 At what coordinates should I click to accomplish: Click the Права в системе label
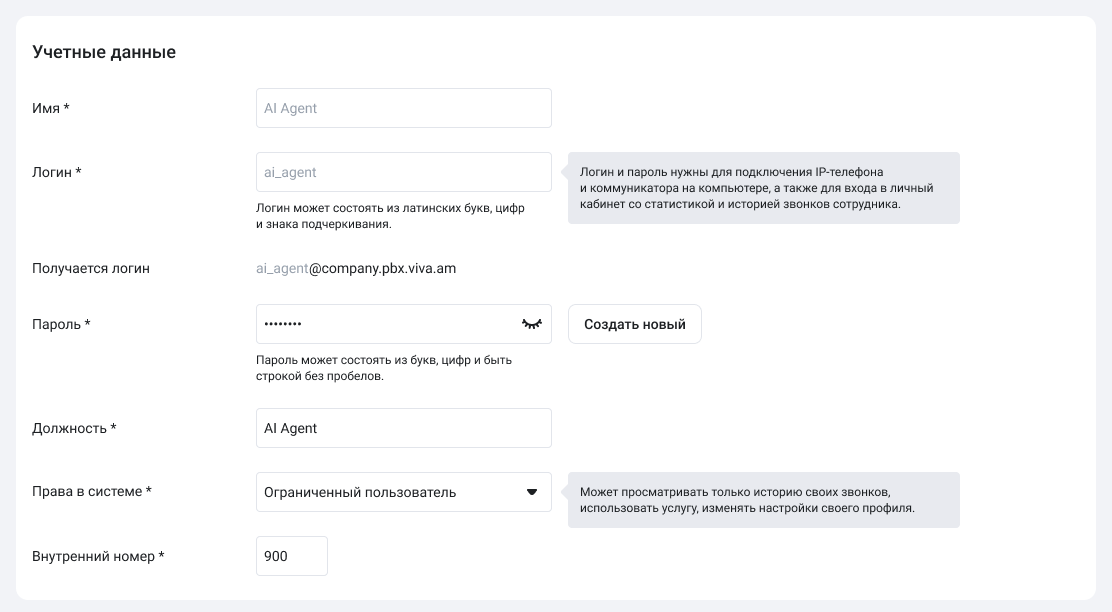(x=91, y=491)
